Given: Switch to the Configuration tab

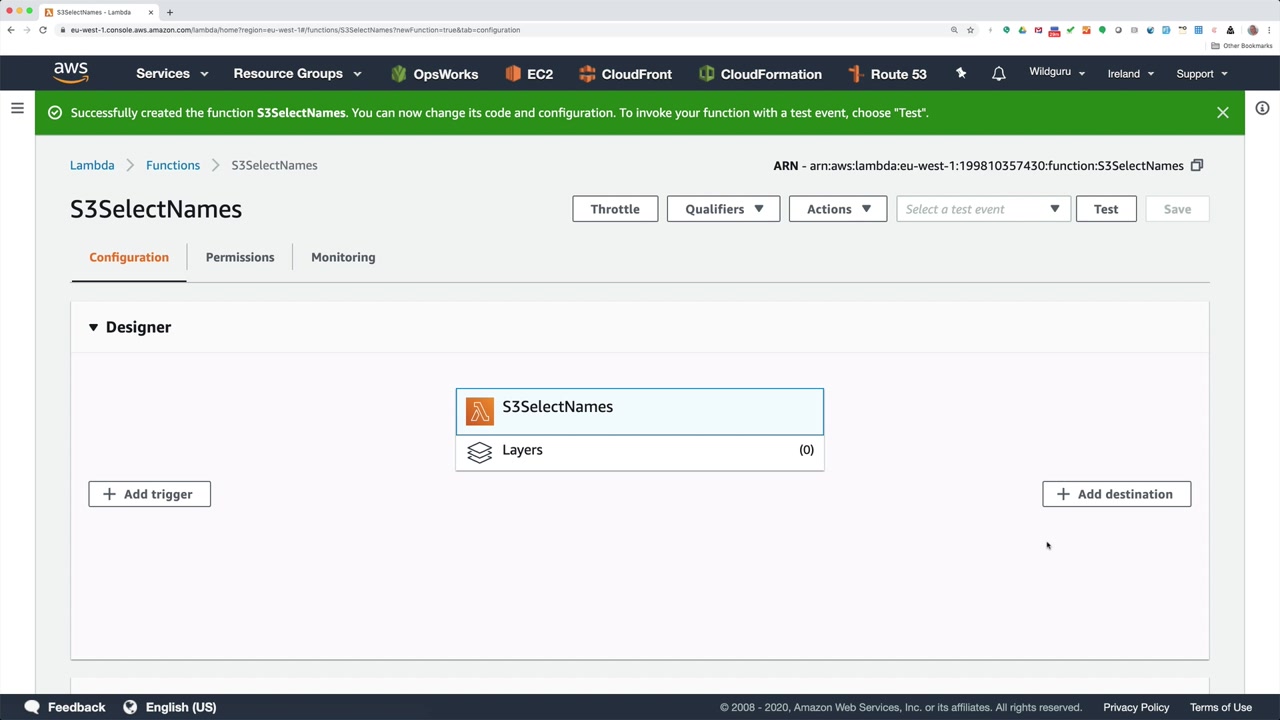Looking at the screenshot, I should tap(129, 257).
